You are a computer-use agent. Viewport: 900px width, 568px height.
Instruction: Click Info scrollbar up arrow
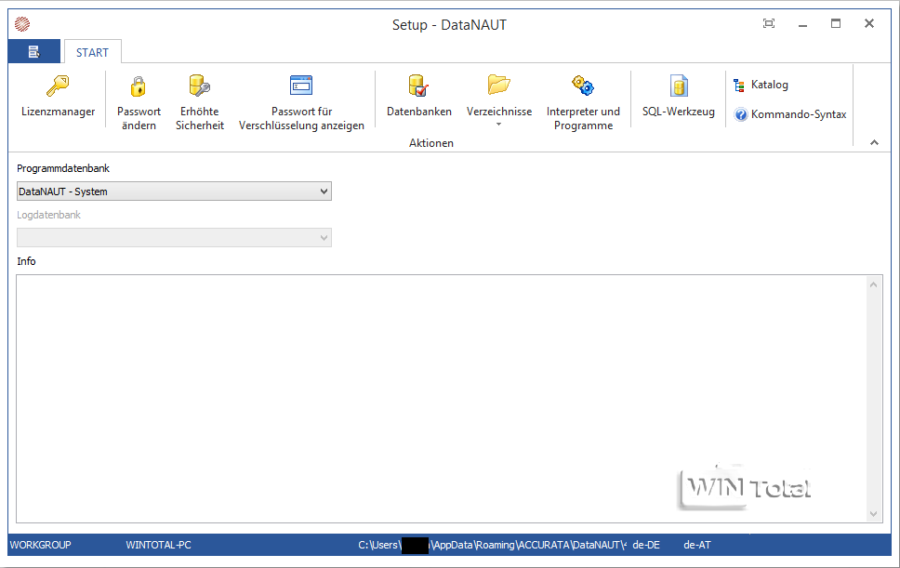tap(874, 285)
